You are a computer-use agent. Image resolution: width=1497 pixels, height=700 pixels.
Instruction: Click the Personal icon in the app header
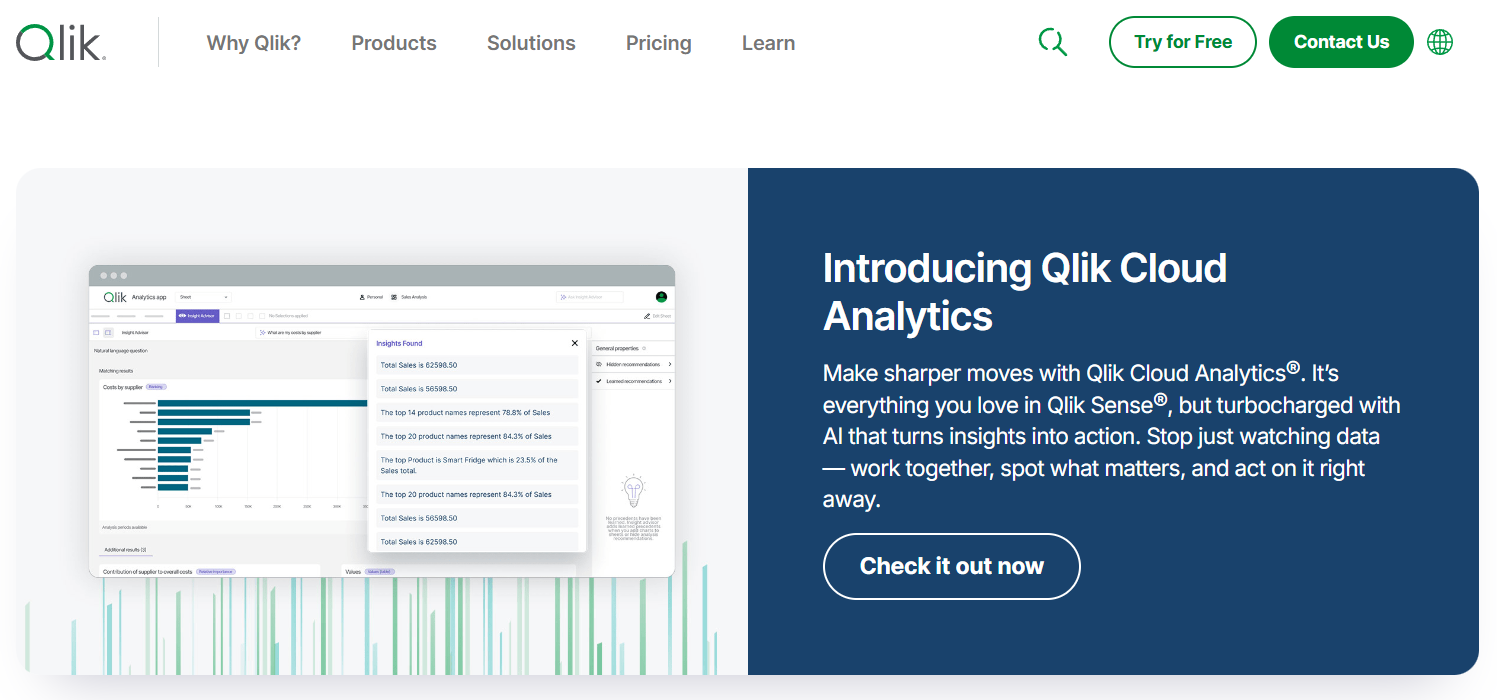pyautogui.click(x=361, y=297)
